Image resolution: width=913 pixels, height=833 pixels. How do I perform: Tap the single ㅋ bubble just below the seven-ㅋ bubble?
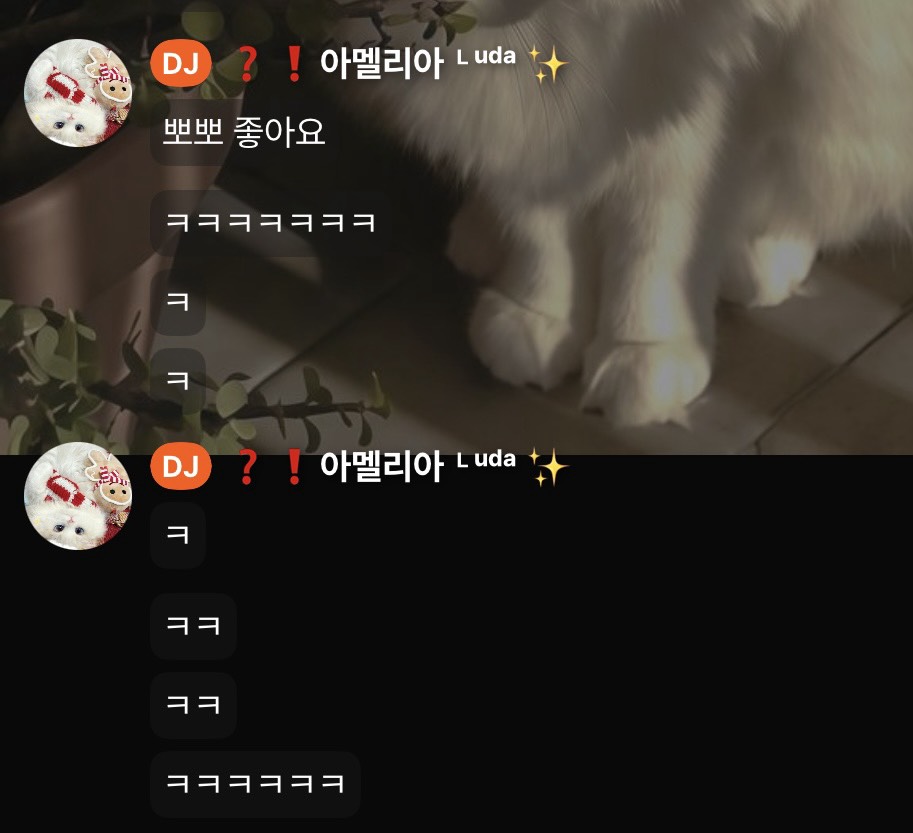pos(178,302)
